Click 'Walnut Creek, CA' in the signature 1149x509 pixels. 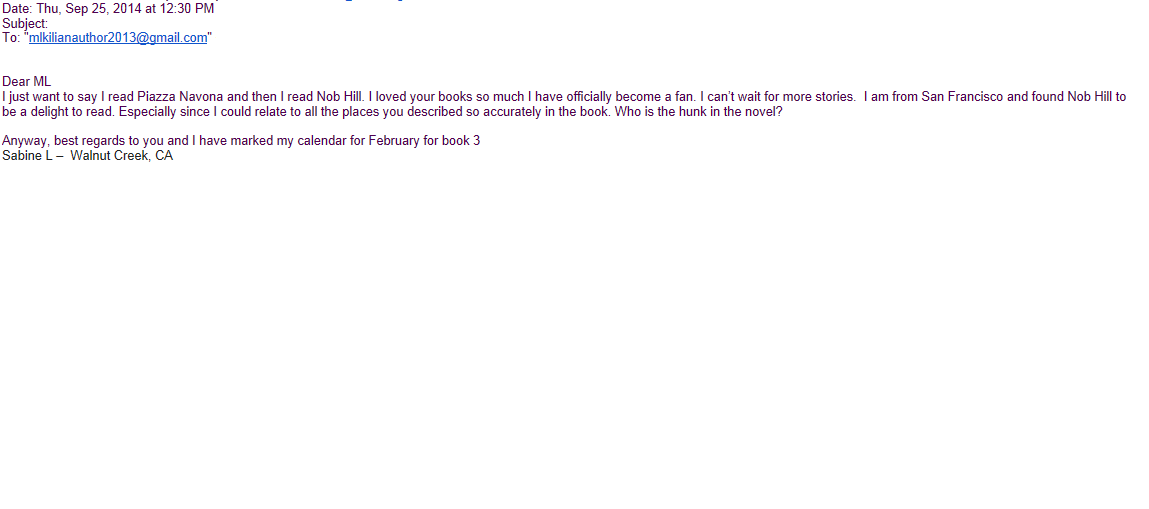point(122,156)
